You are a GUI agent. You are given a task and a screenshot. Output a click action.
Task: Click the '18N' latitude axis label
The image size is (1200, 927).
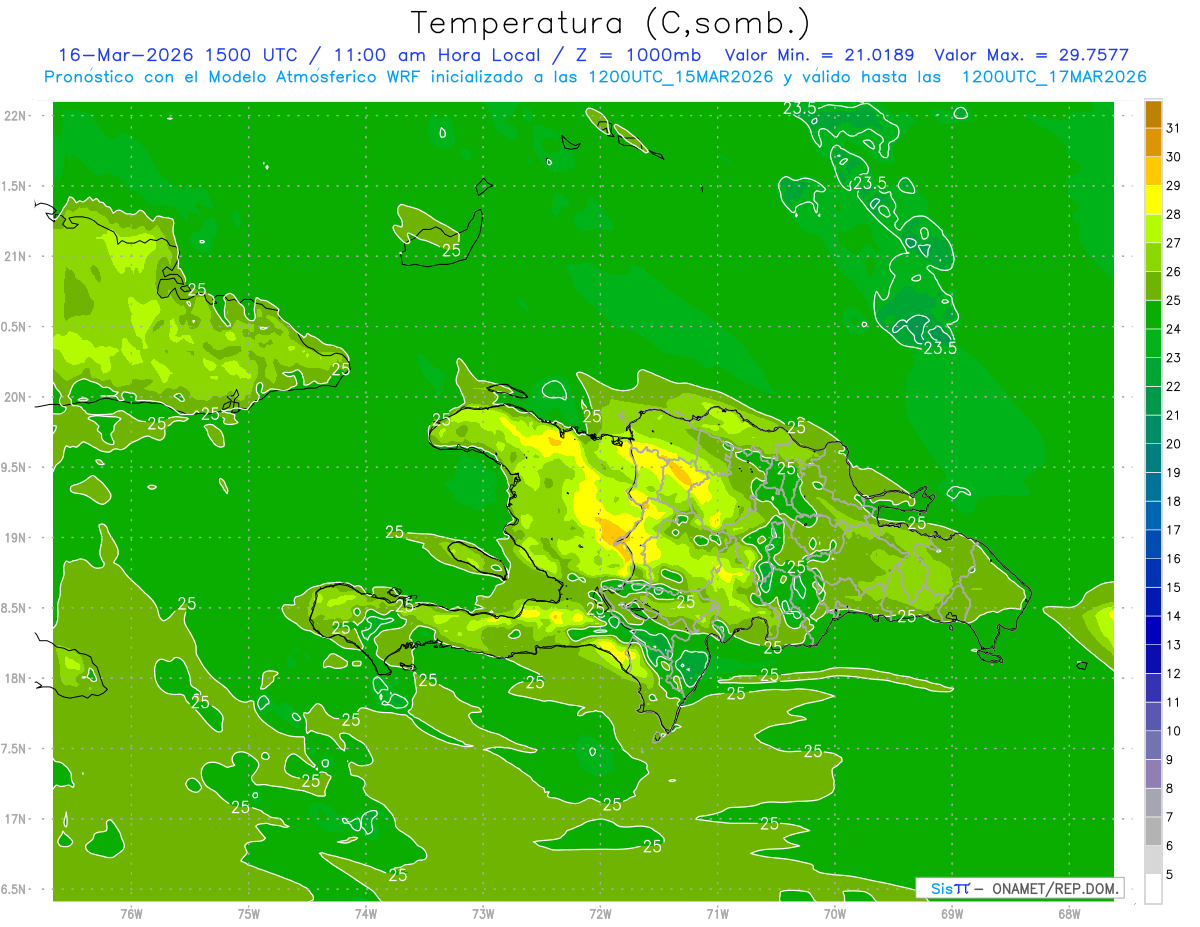[x=15, y=679]
